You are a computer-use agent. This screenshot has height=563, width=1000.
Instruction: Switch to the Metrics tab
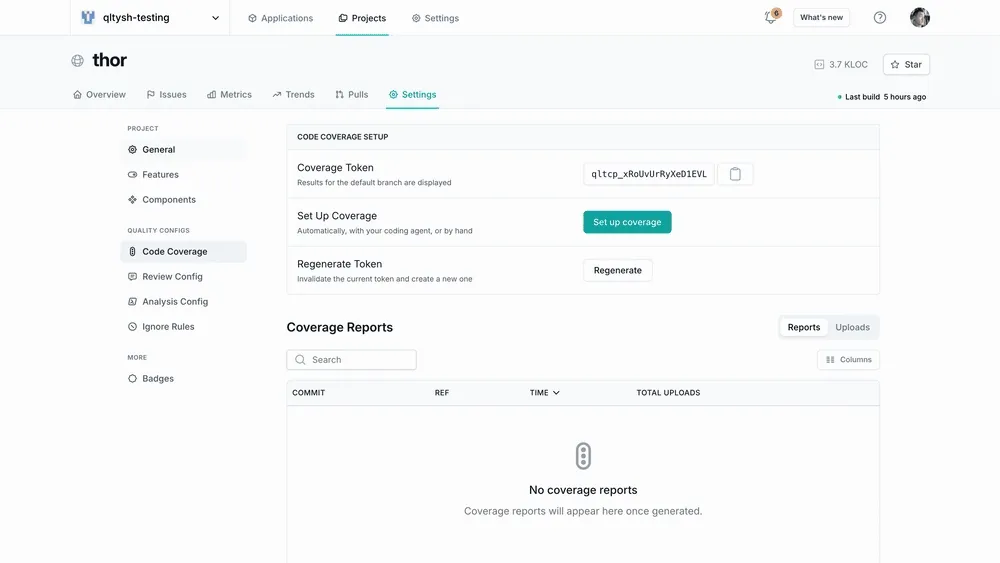(229, 94)
